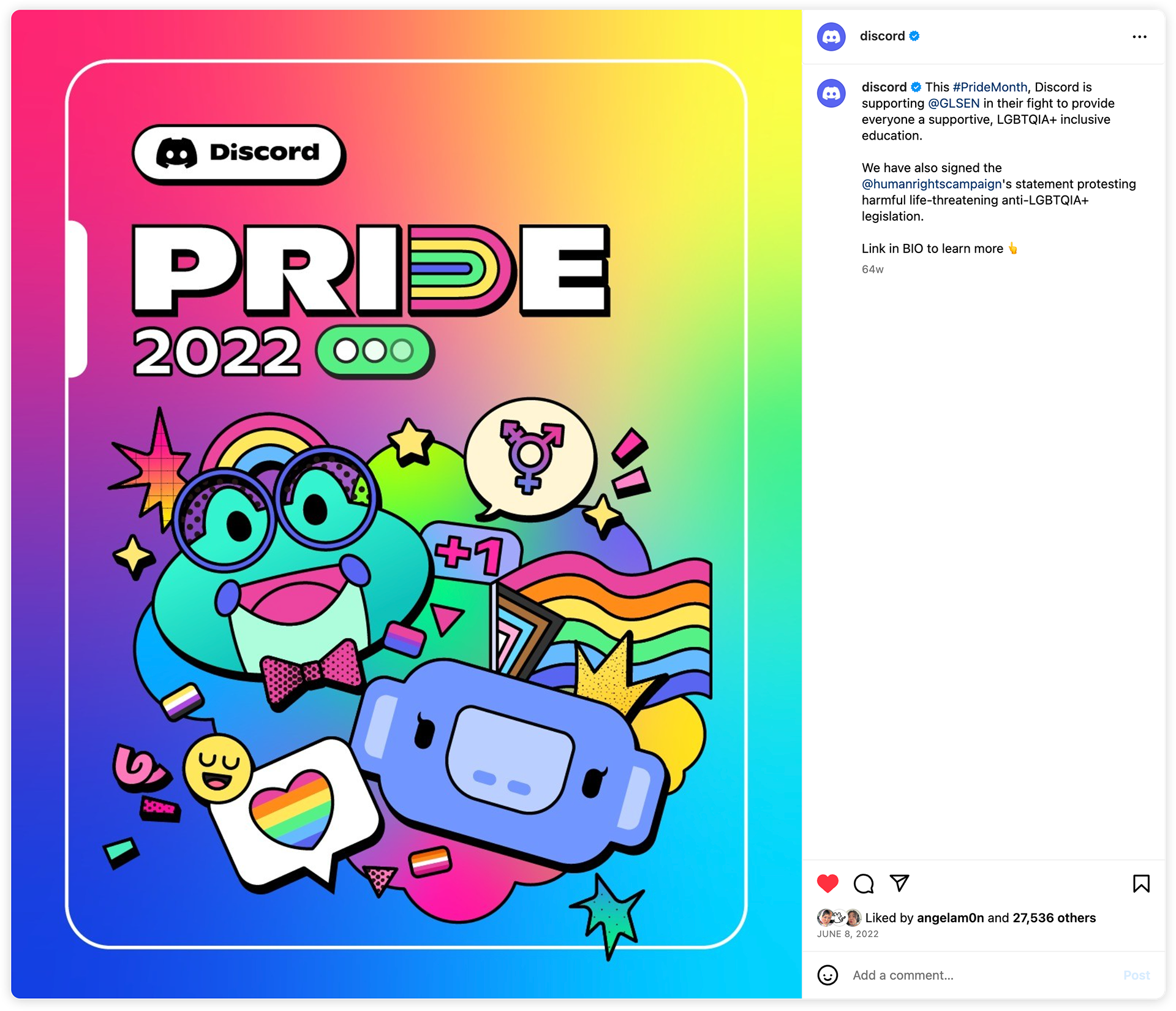
Task: Open the JUNE 8, 2022 post date
Action: (848, 934)
